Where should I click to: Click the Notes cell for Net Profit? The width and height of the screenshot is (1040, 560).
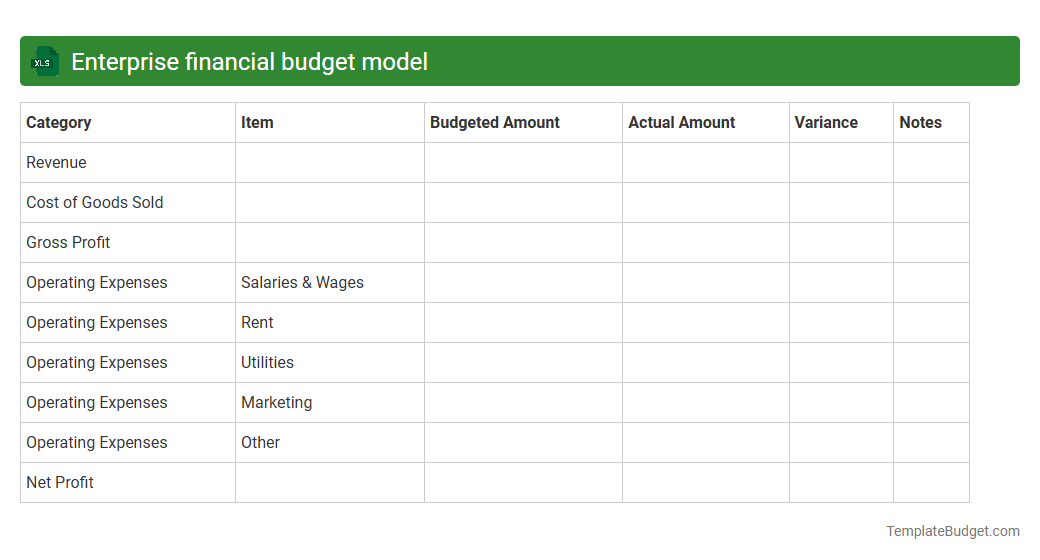(x=931, y=482)
